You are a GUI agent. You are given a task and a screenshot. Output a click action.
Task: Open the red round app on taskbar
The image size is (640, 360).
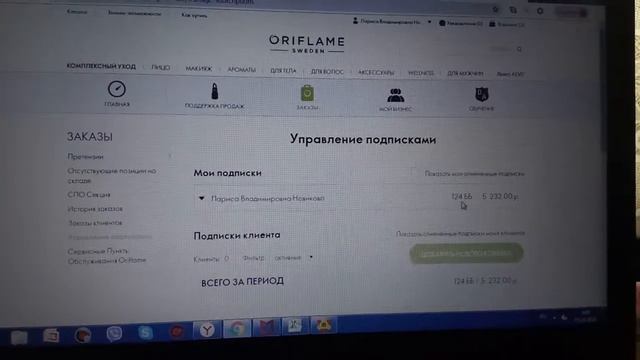[176, 331]
